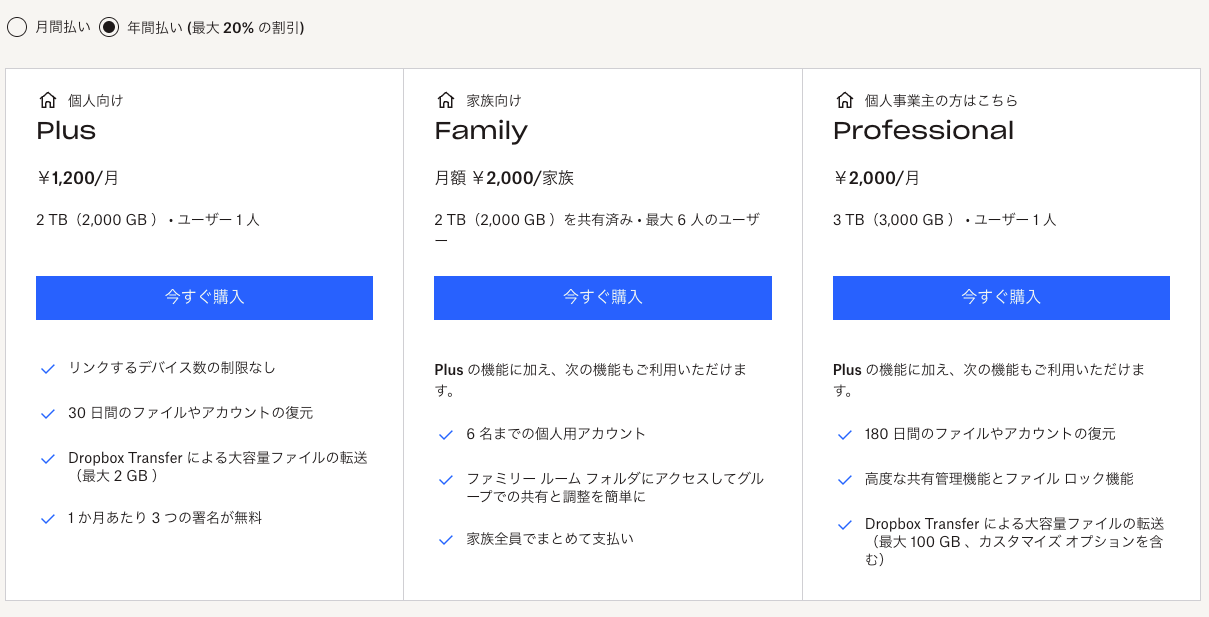This screenshot has width=1209, height=617.
Task: Click checkmark next to リンクするデバイス数の制限なし
Action: (x=47, y=369)
